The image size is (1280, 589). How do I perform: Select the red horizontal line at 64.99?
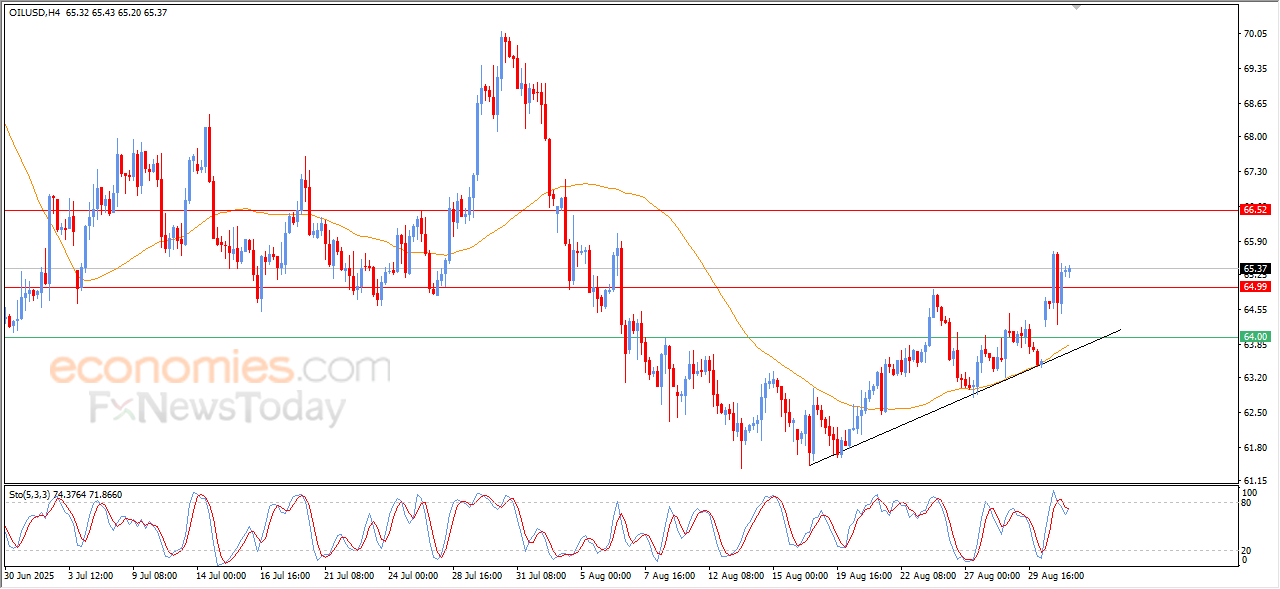[x=620, y=287]
